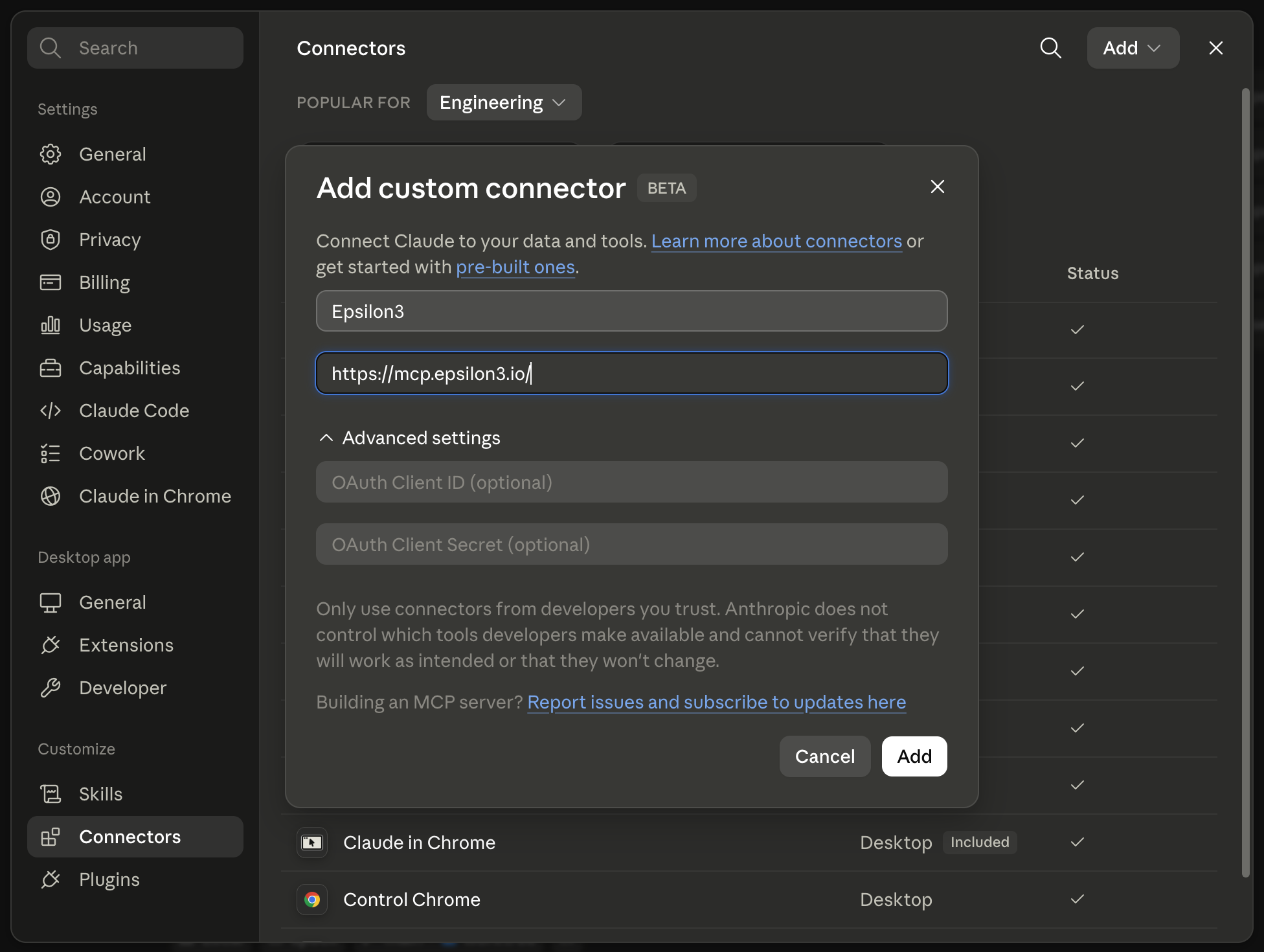The image size is (1264, 952).
Task: Open Skills under Customize
Action: pos(135,794)
